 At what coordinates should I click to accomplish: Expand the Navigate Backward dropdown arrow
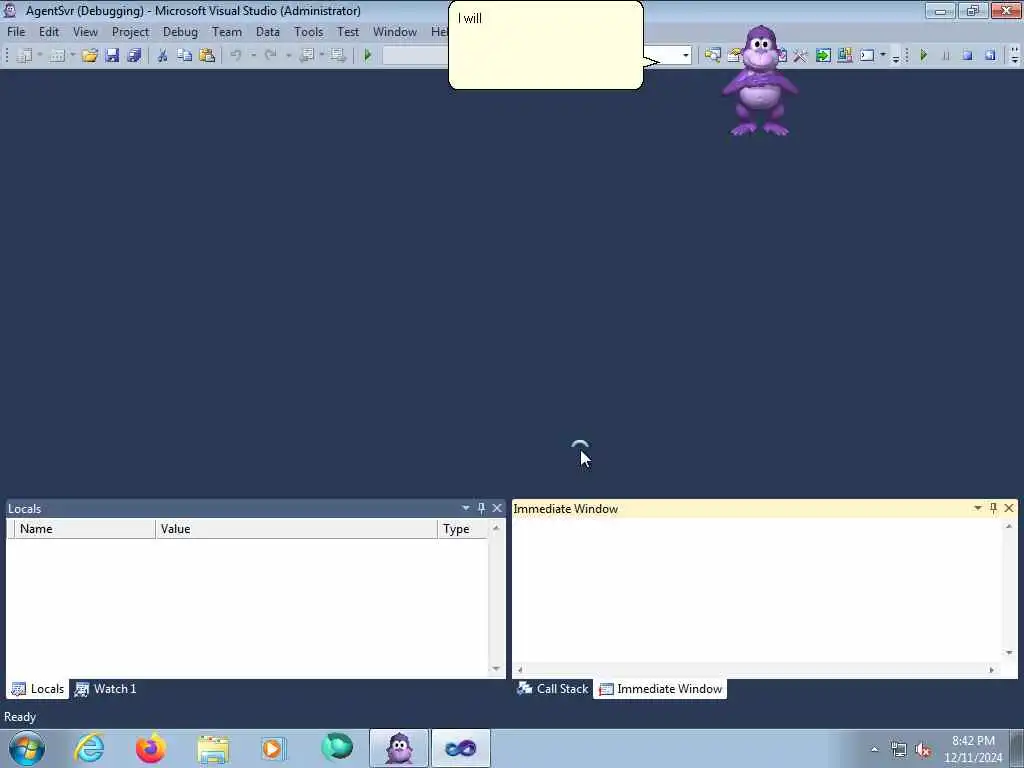click(x=322, y=56)
